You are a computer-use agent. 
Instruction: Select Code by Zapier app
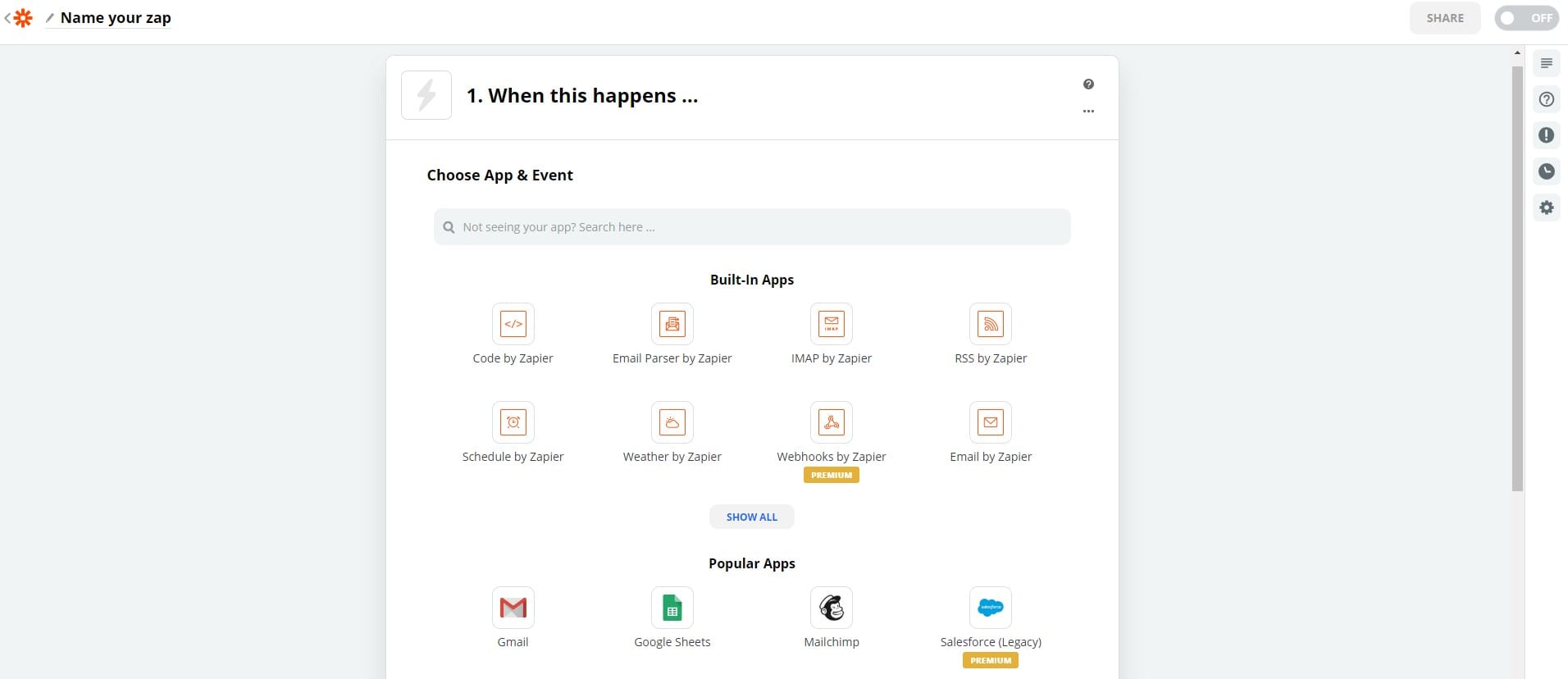(513, 325)
